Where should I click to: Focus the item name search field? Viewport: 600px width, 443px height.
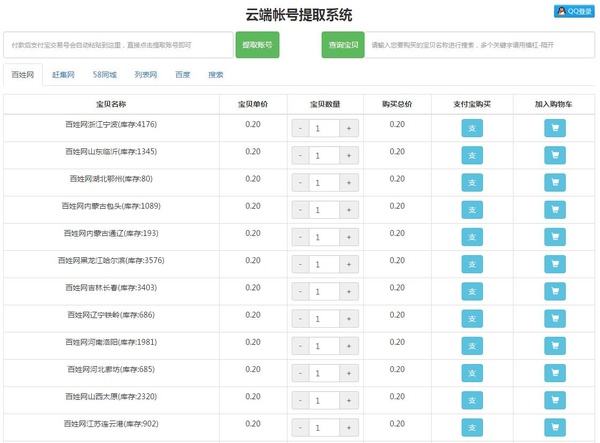click(480, 45)
